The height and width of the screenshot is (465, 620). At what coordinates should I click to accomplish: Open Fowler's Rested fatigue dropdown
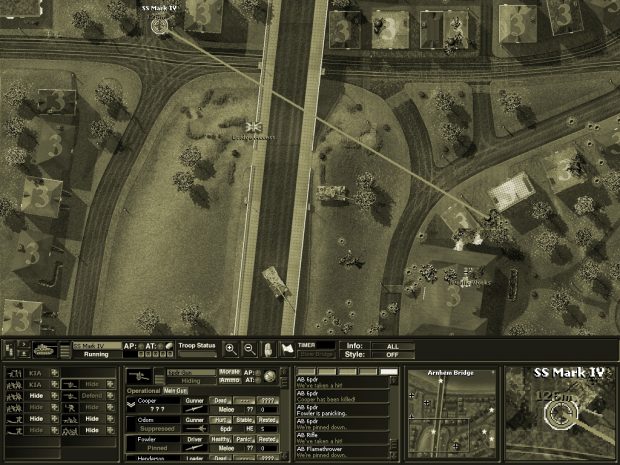click(268, 439)
